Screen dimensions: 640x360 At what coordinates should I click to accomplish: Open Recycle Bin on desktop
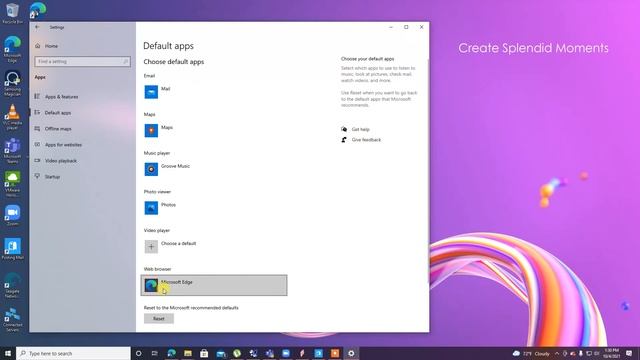tap(12, 13)
